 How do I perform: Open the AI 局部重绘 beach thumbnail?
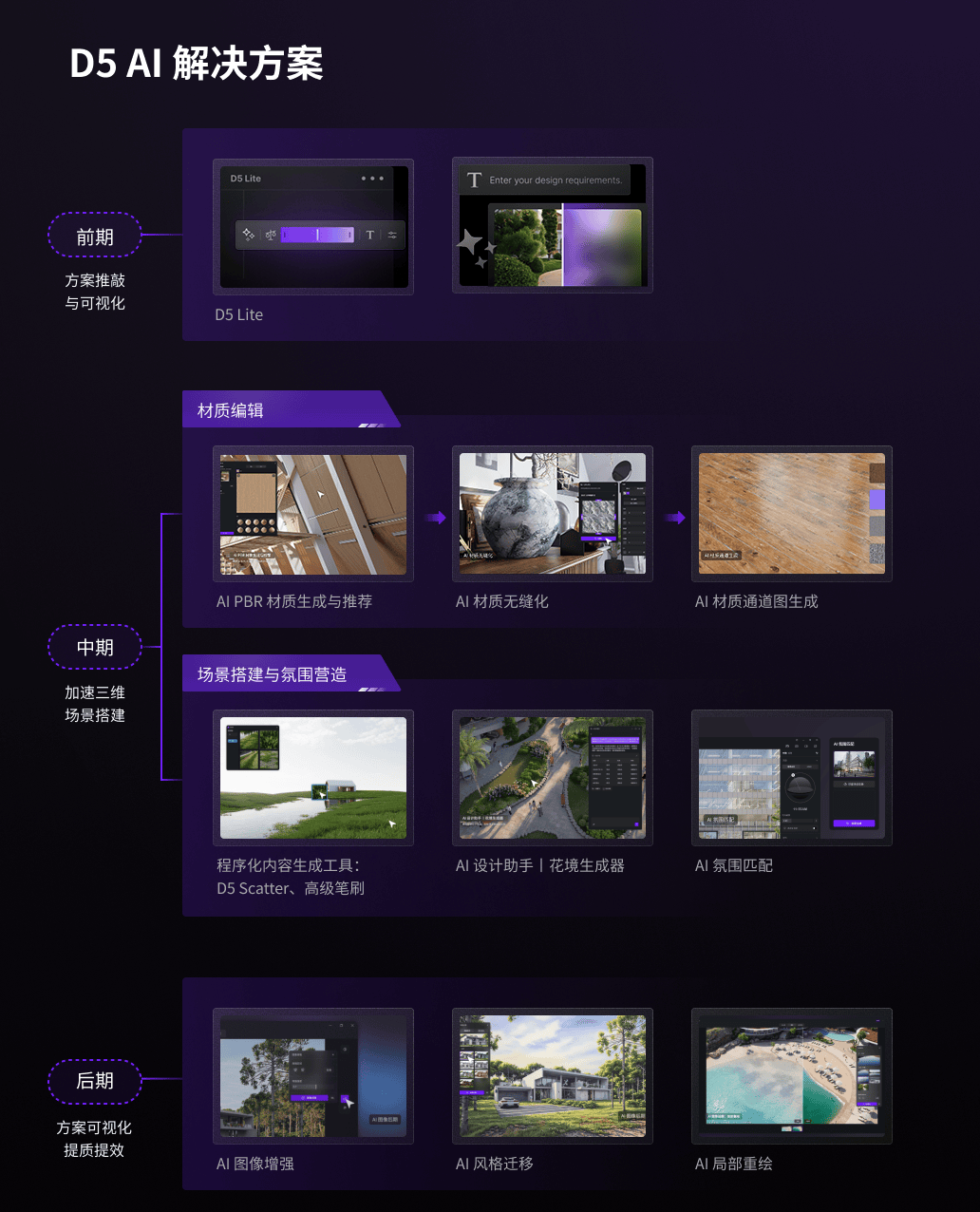click(791, 1076)
